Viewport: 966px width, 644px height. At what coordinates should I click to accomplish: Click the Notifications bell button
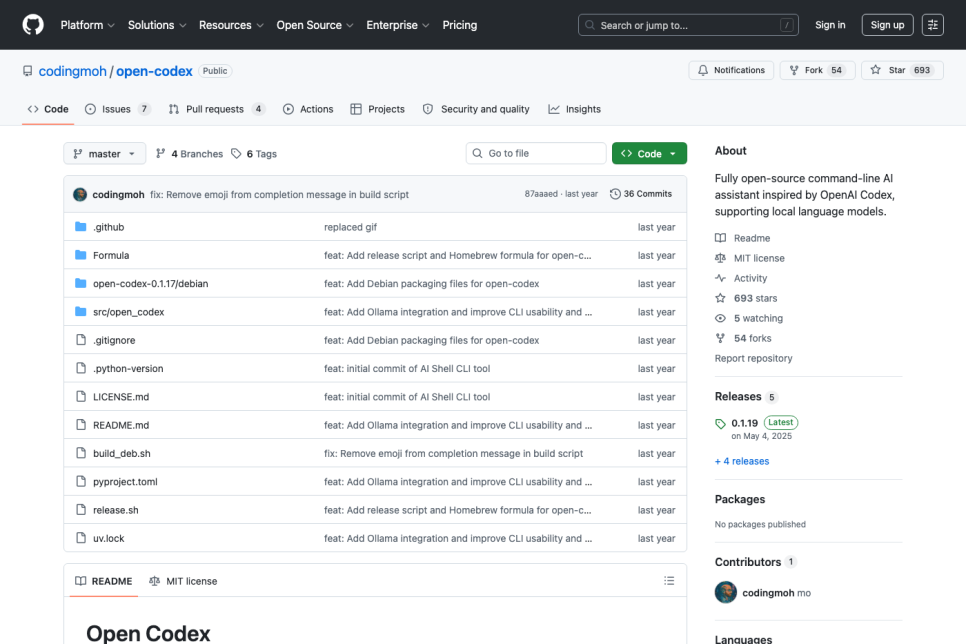click(x=731, y=70)
